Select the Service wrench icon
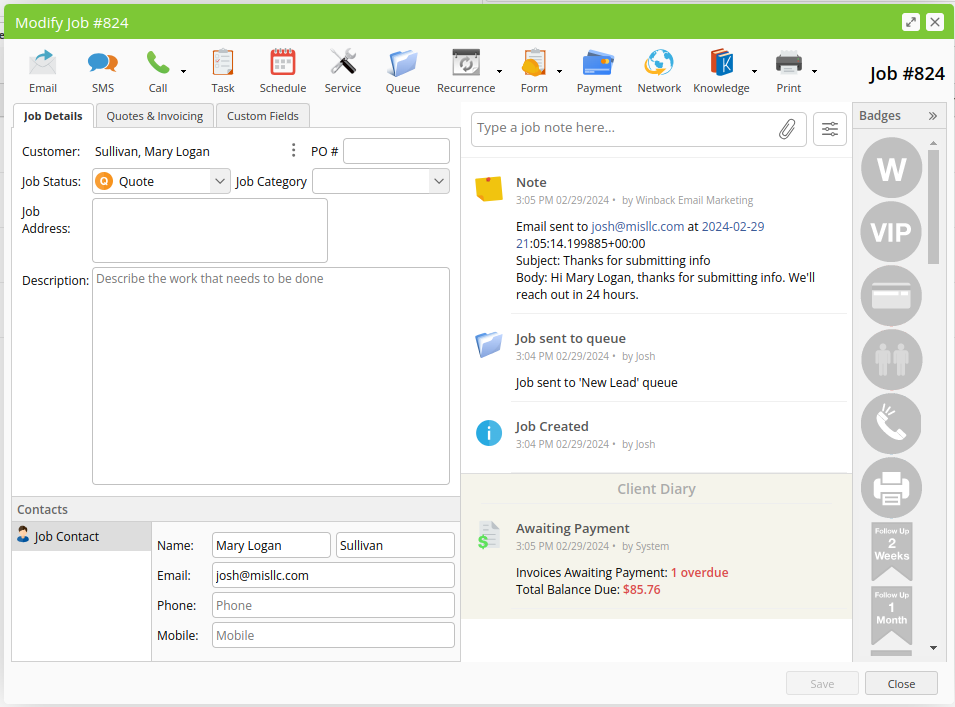 click(x=343, y=69)
